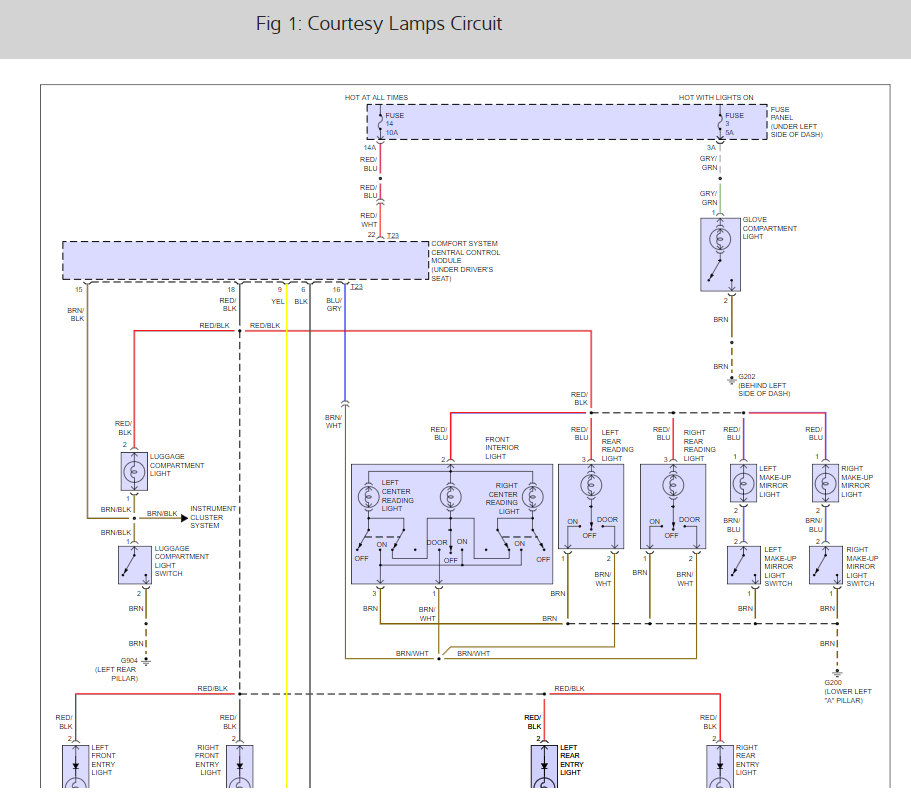Click the center bulb of Front Interior Light
Screen dimensions: 911x803
pos(450,497)
